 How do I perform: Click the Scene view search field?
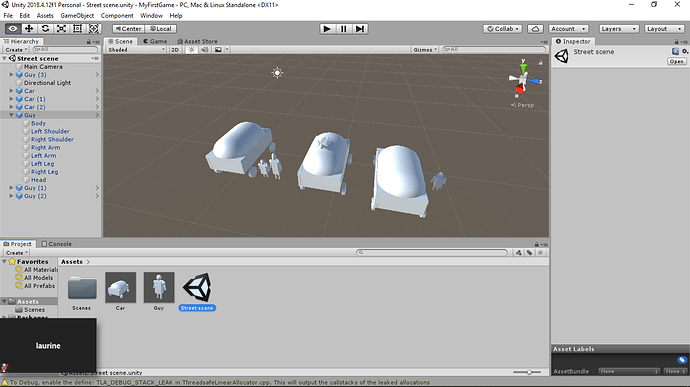coord(494,50)
